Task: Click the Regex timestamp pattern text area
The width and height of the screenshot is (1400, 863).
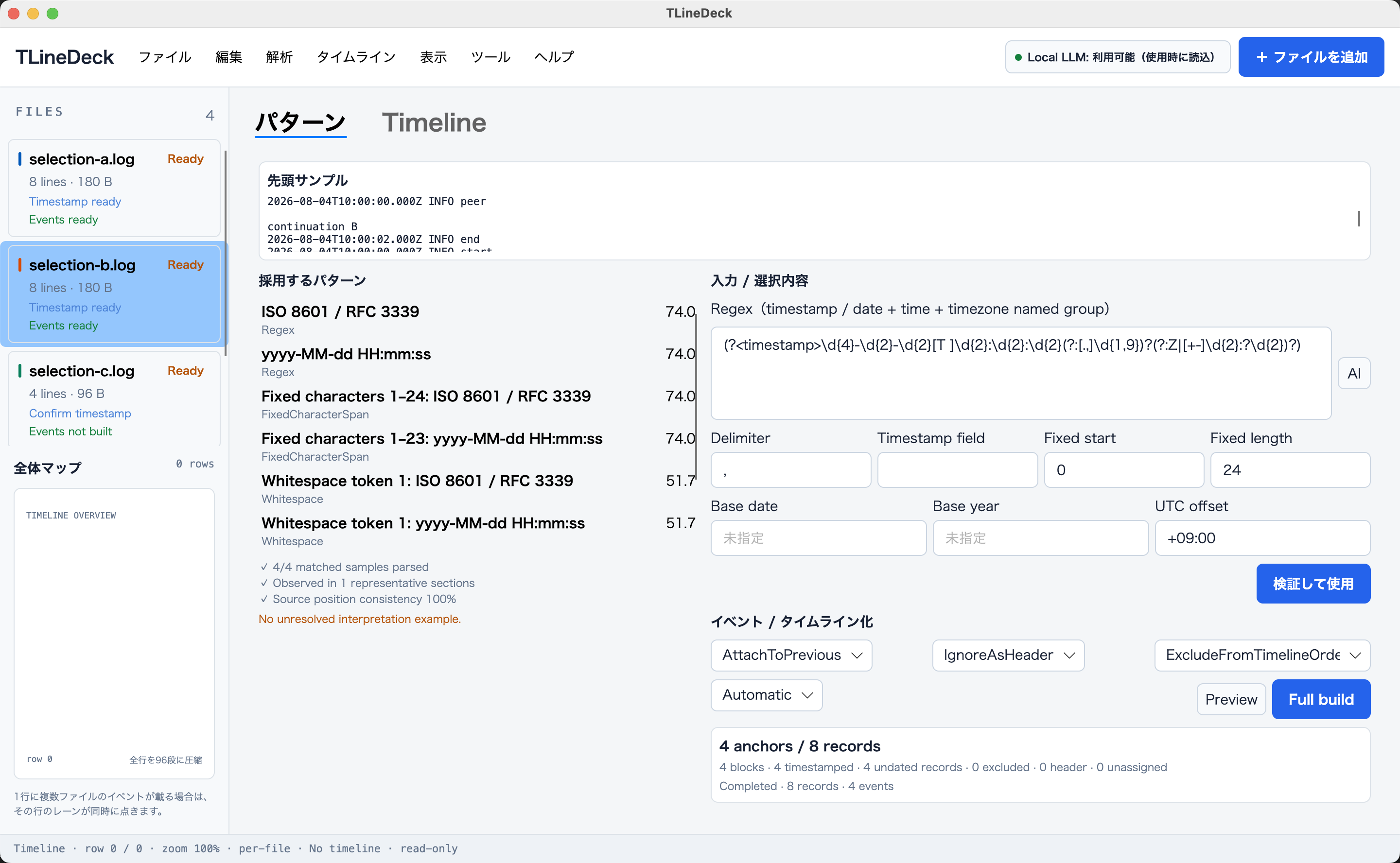Action: 1021,373
